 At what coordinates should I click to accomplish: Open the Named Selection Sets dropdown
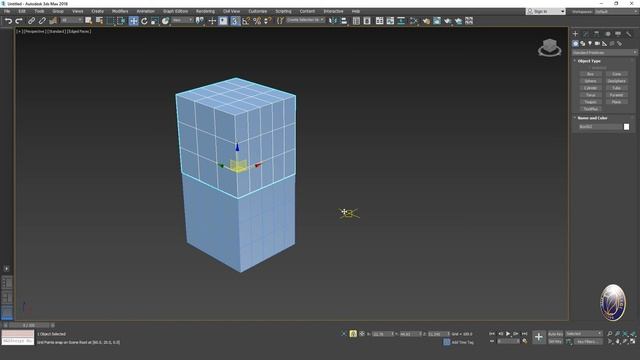[305, 20]
